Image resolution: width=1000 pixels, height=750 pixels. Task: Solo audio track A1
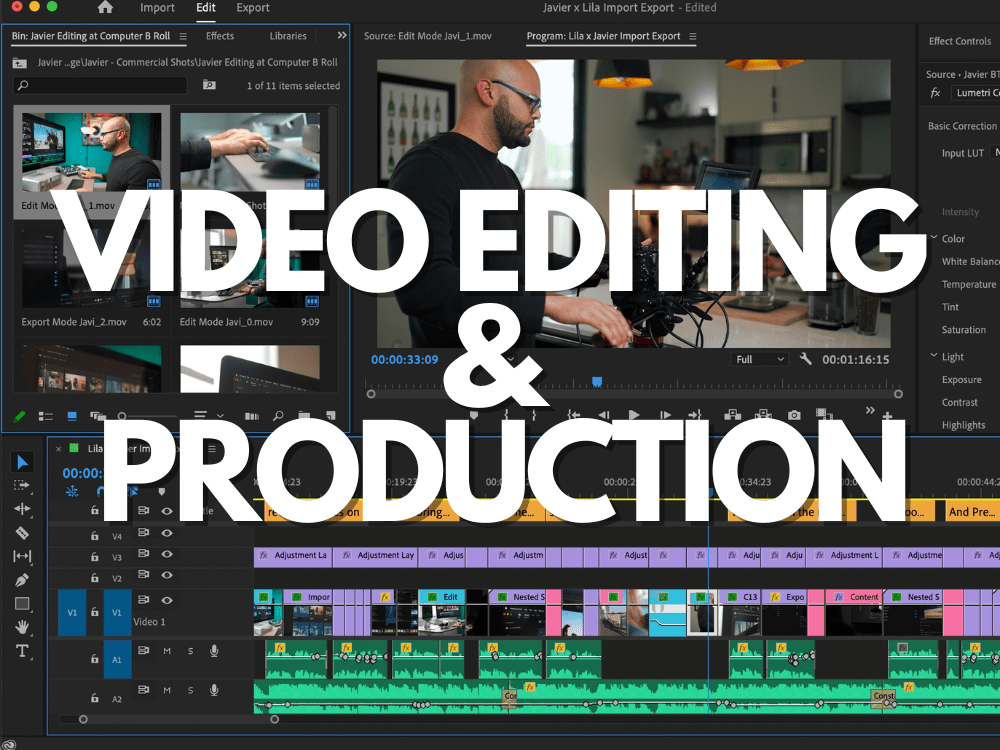tap(190, 651)
